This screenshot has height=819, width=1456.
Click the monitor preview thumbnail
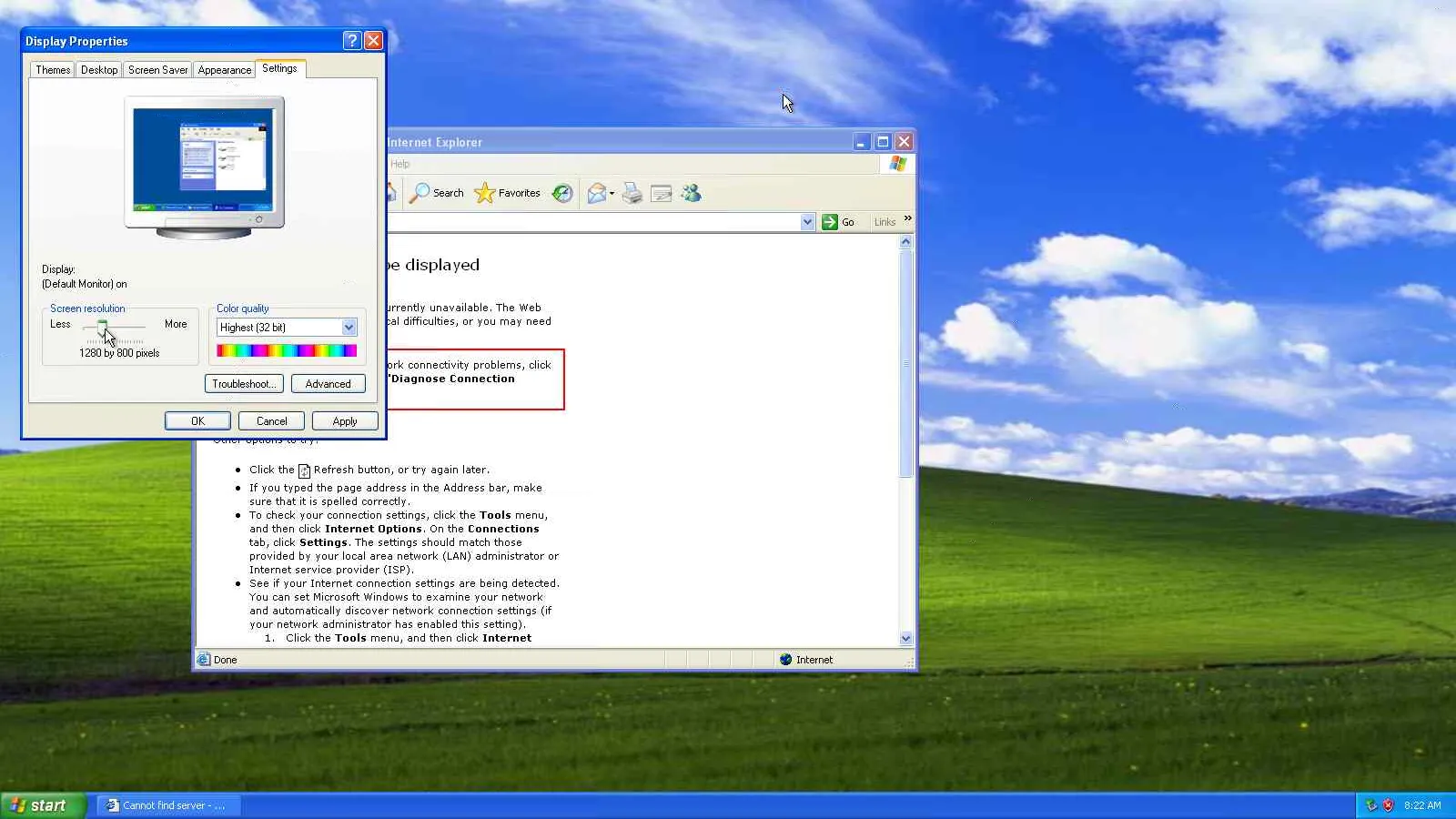click(204, 168)
